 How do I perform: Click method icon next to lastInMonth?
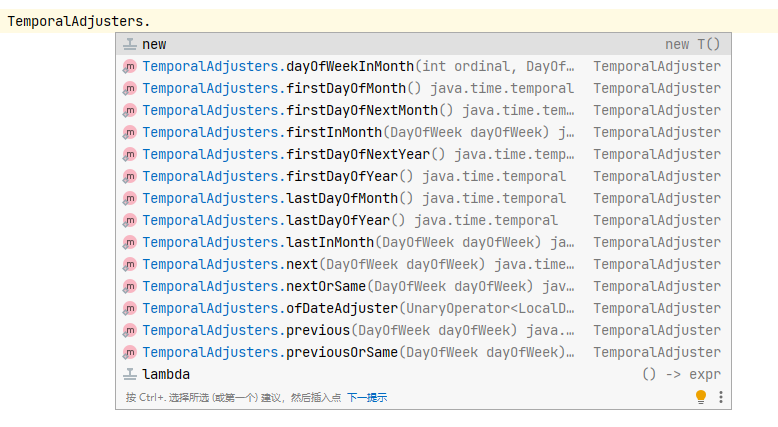[x=130, y=242]
